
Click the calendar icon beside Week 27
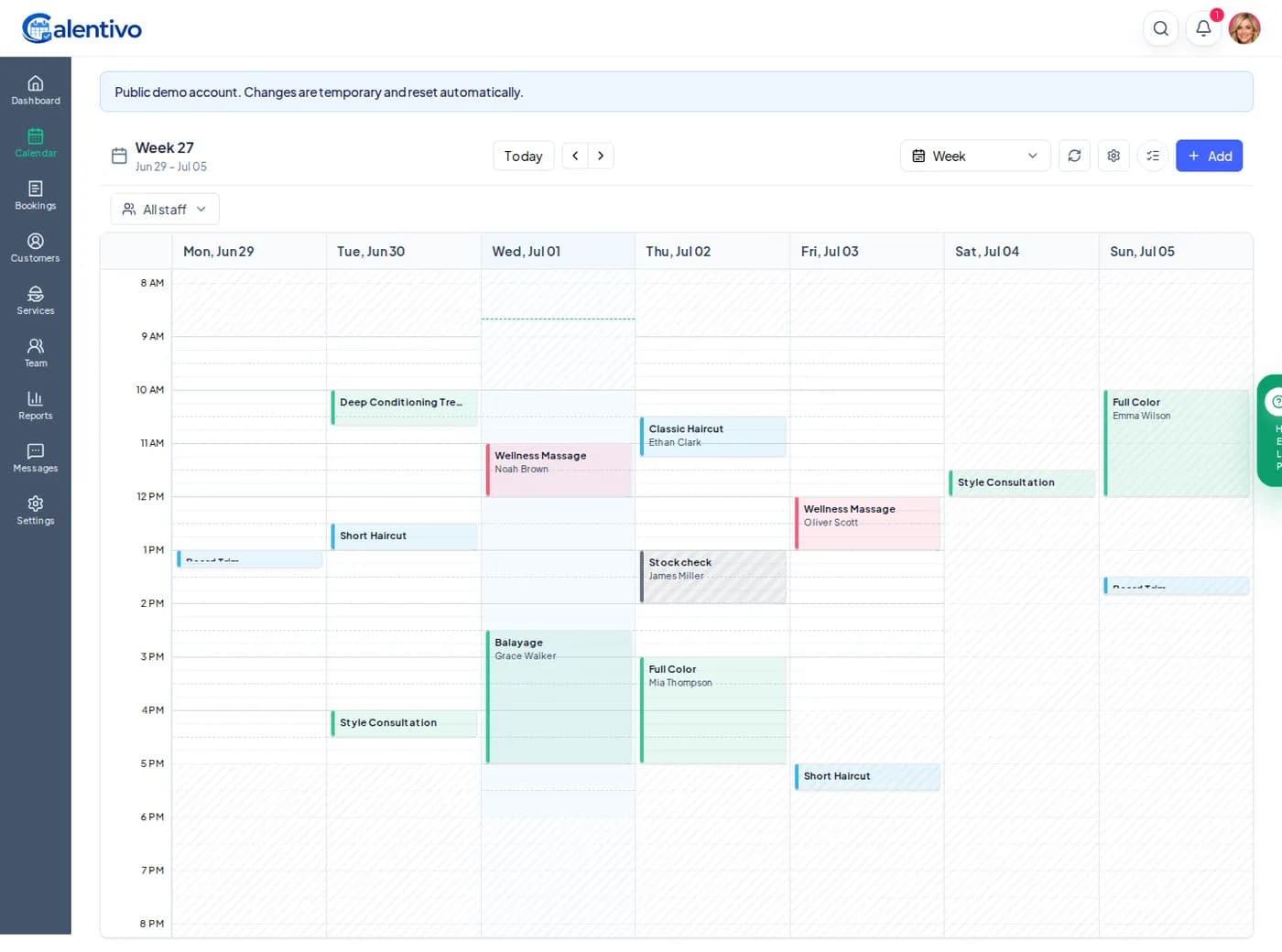[x=119, y=156]
